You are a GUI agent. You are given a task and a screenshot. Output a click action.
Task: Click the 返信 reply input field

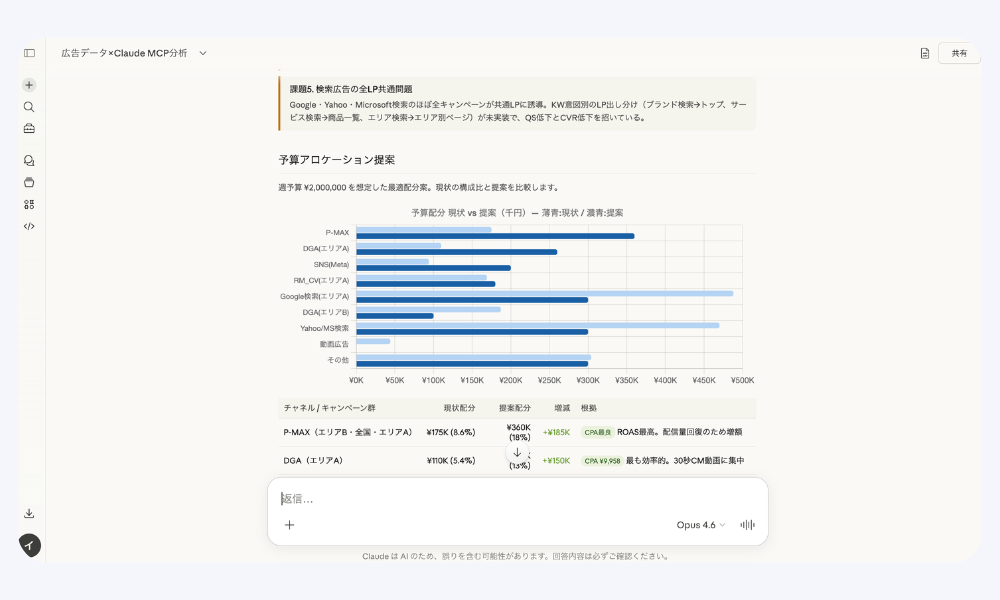click(x=500, y=499)
